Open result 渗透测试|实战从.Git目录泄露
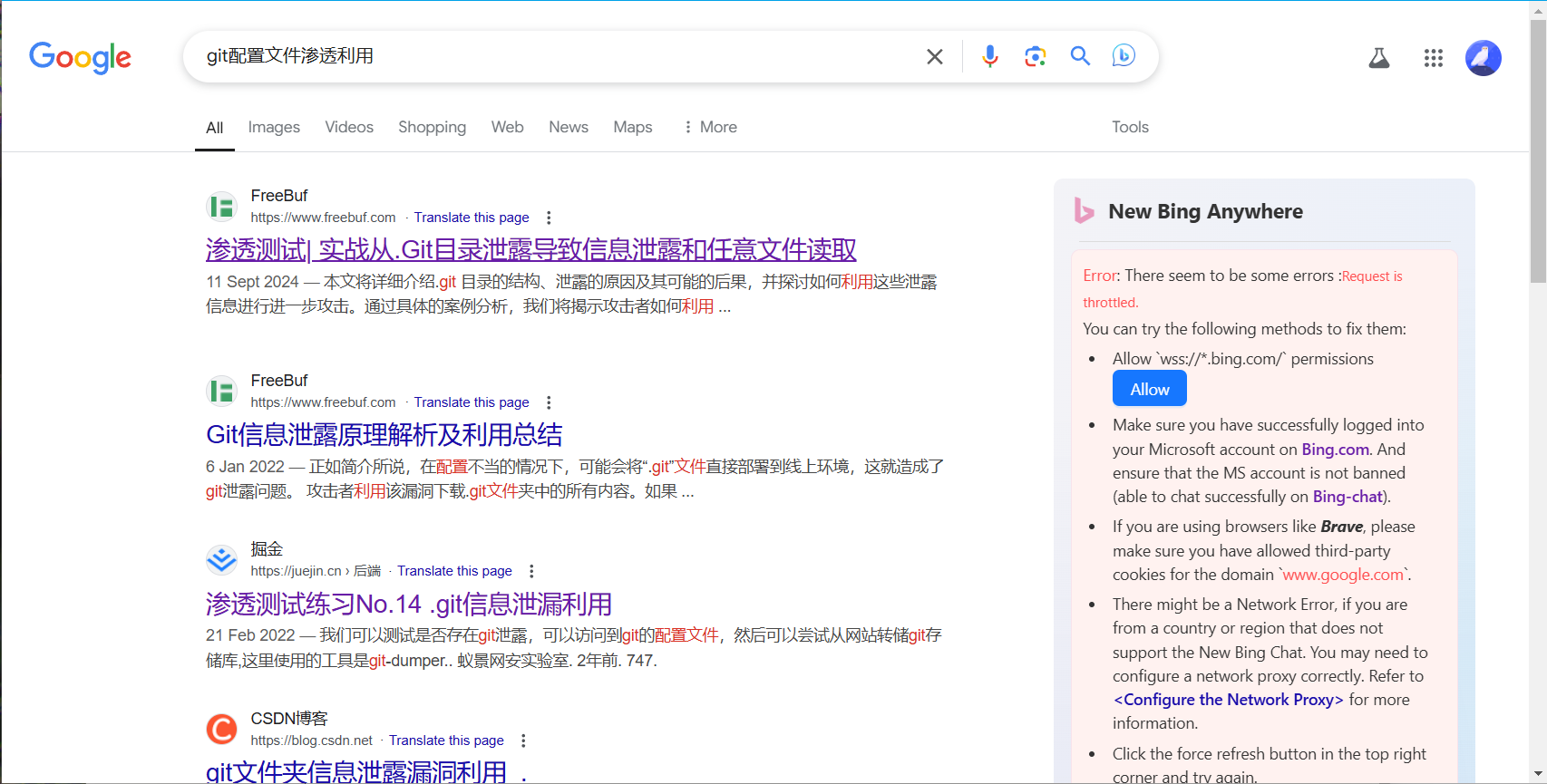The width and height of the screenshot is (1547, 784). pos(531,250)
